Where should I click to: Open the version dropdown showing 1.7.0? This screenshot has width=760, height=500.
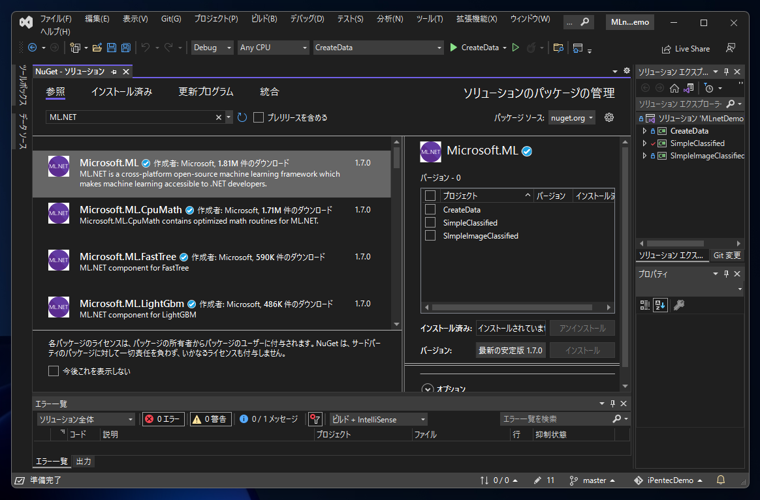(x=511, y=350)
